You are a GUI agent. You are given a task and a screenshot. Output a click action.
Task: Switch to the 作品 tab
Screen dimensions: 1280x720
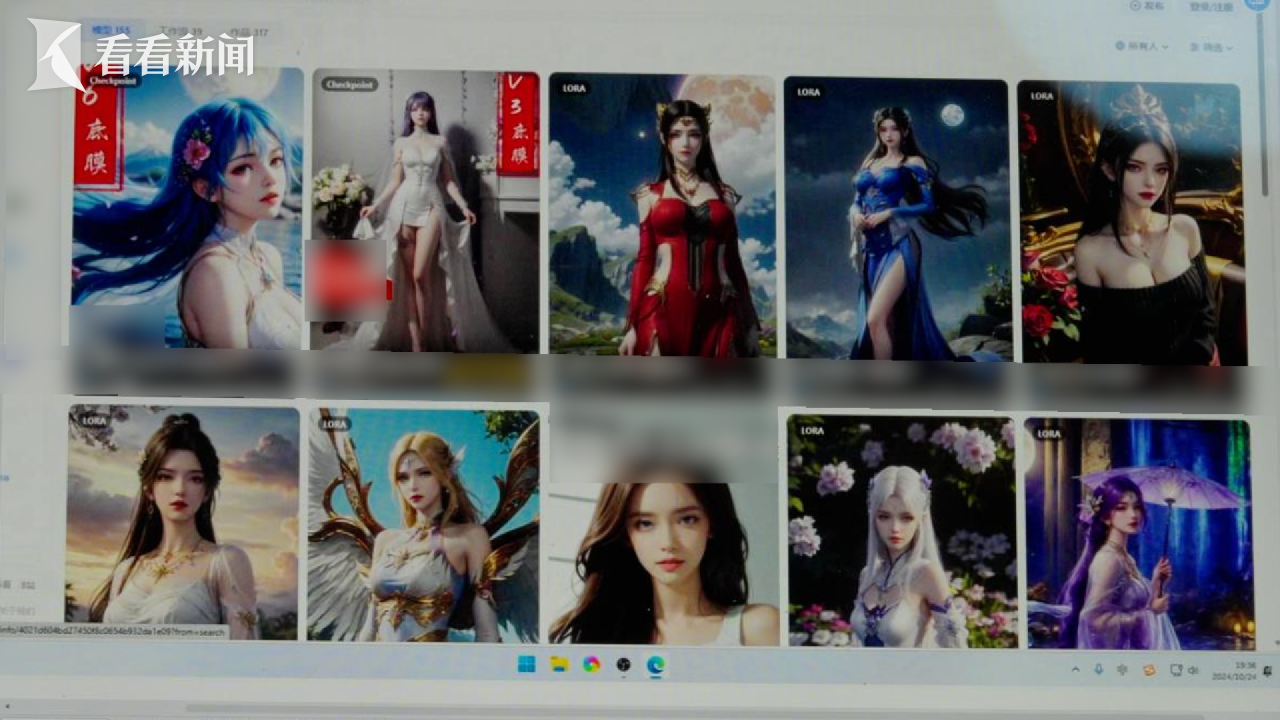point(244,33)
